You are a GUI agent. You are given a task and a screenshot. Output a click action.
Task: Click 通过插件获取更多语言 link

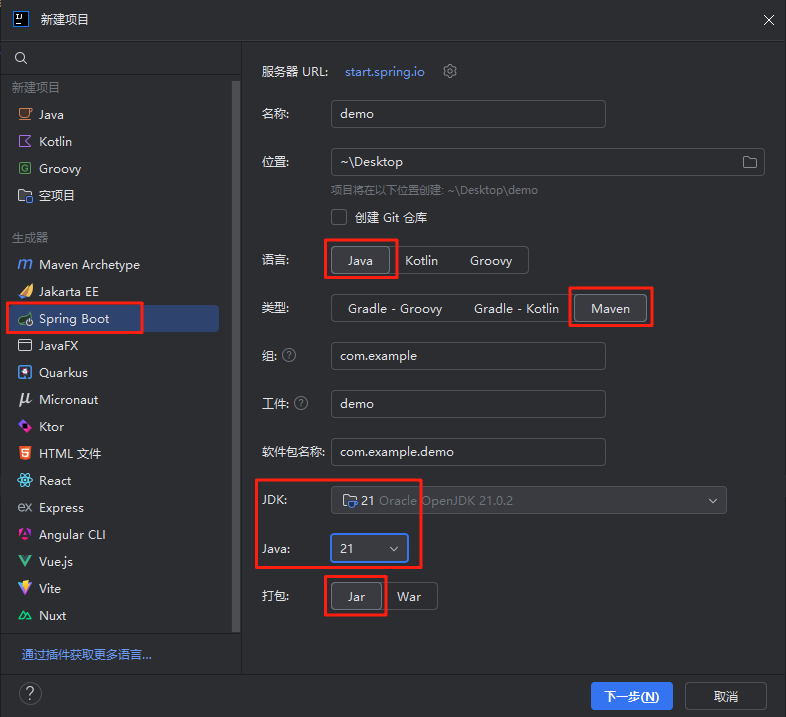tap(87, 654)
